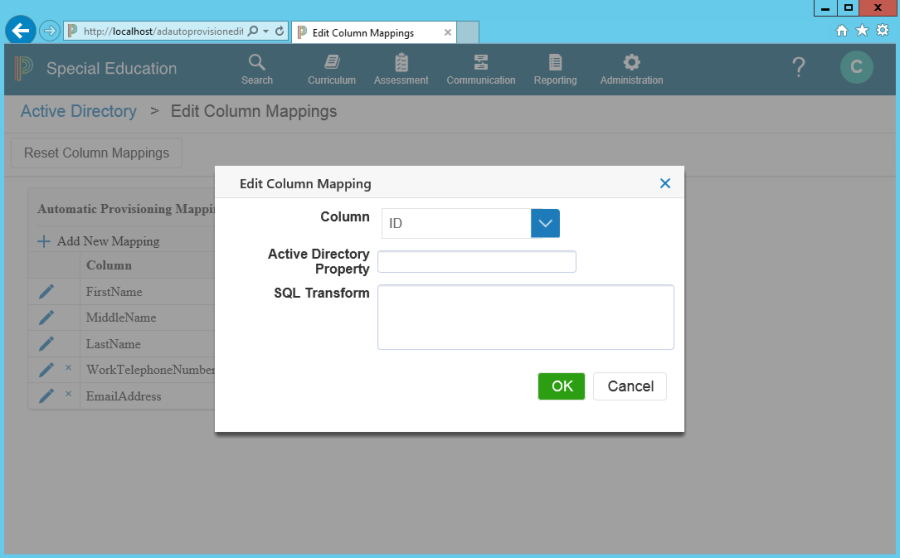Expand the Column dropdown arrow
This screenshot has width=900, height=558.
[545, 224]
